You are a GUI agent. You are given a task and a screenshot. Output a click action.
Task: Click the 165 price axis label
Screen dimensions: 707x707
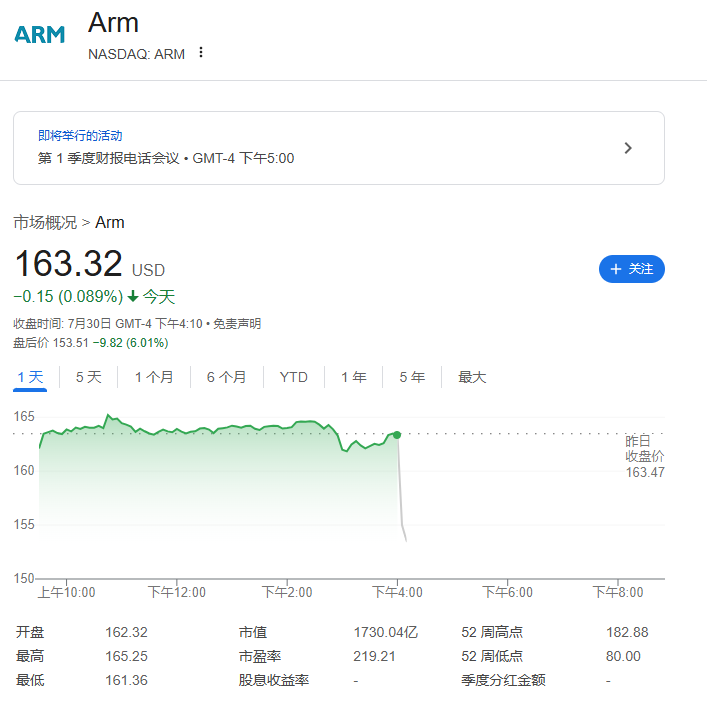[24, 416]
